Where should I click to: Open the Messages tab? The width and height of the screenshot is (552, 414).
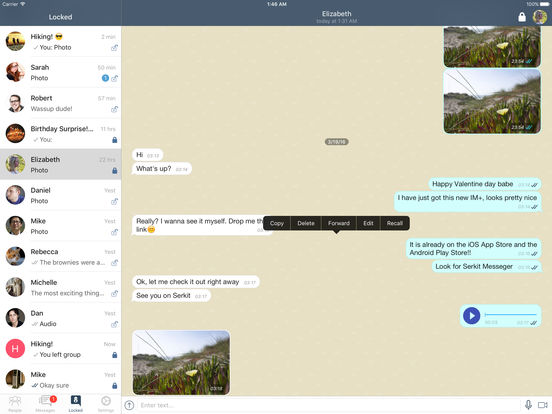46,404
